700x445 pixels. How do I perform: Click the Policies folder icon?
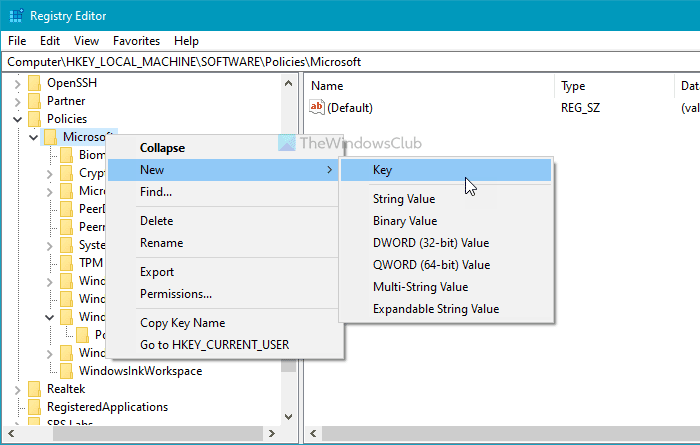click(x=34, y=119)
